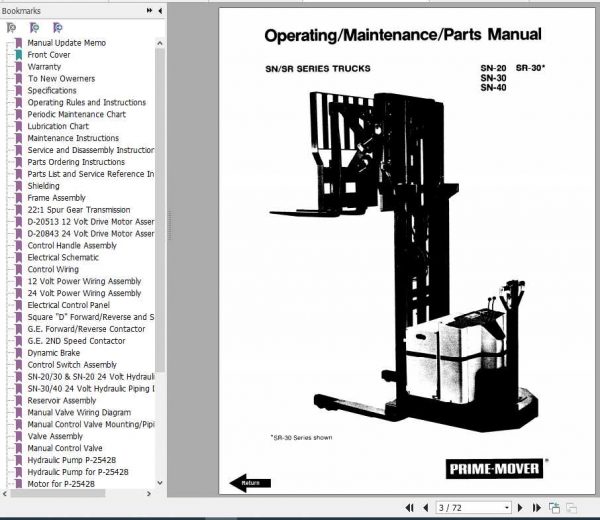Open the Manual Update Memo bookmark
This screenshot has height=520, width=600.
pos(66,43)
